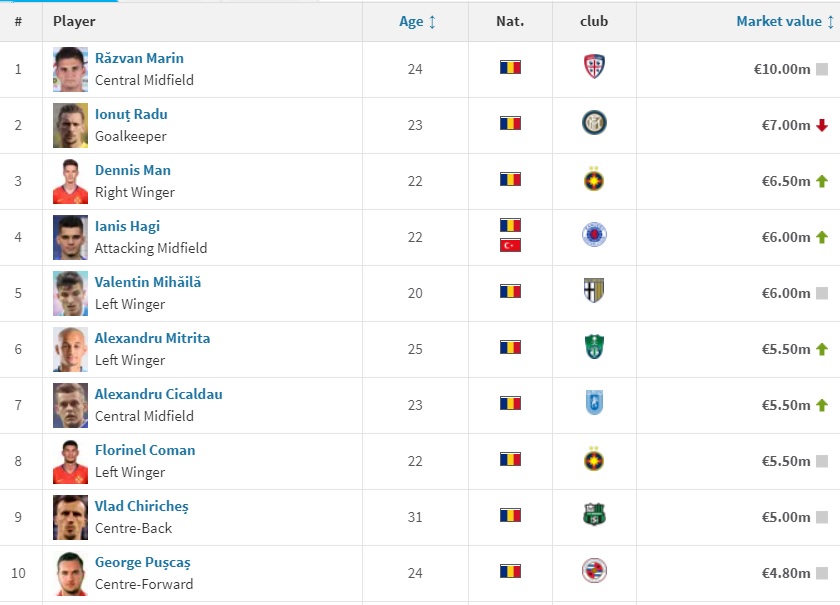Click Reading crest in George Pușcaș row
The width and height of the screenshot is (840, 605).
click(594, 571)
